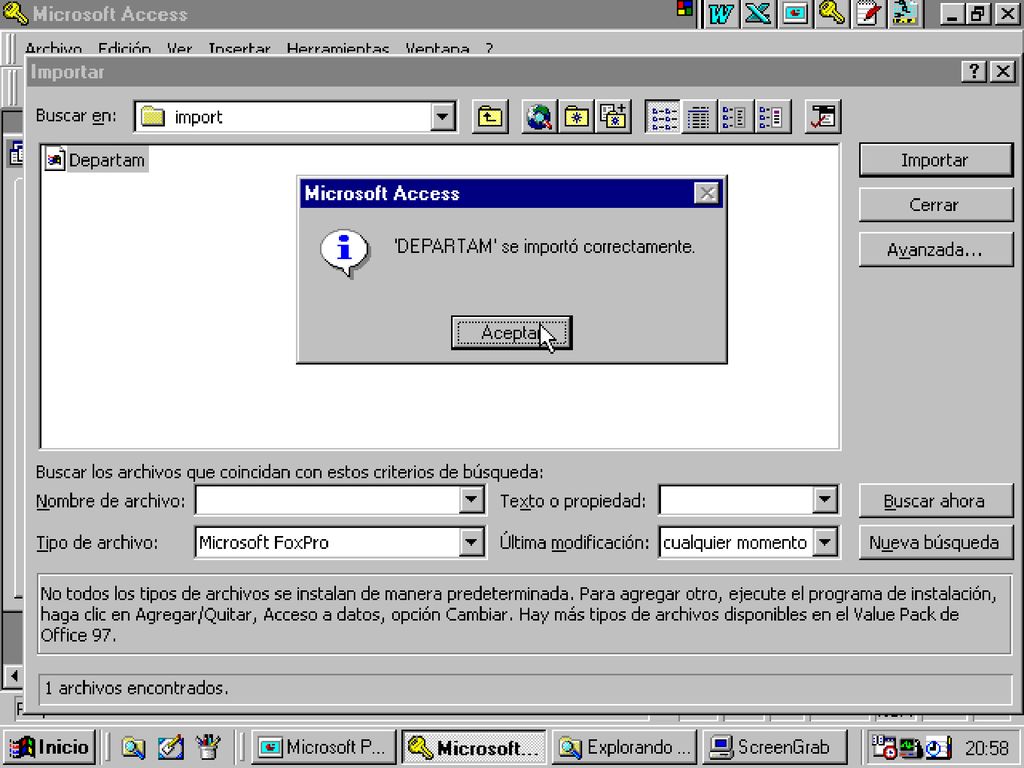Click the notepad and pen Office bar icon
Viewport: 1024px width, 768px height.
coord(869,14)
